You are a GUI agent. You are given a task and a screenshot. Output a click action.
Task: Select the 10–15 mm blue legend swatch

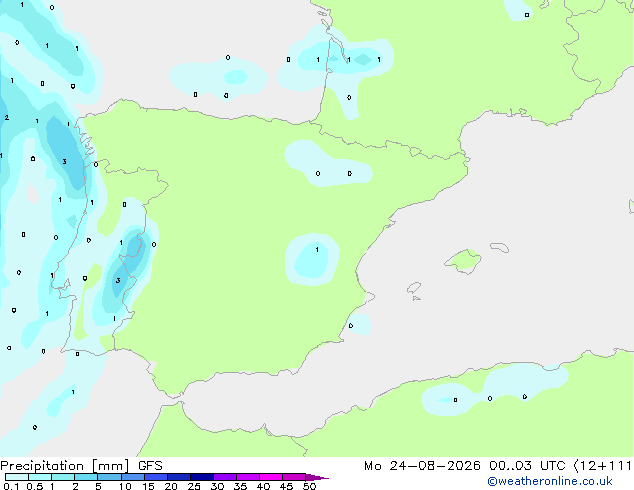(x=132, y=477)
